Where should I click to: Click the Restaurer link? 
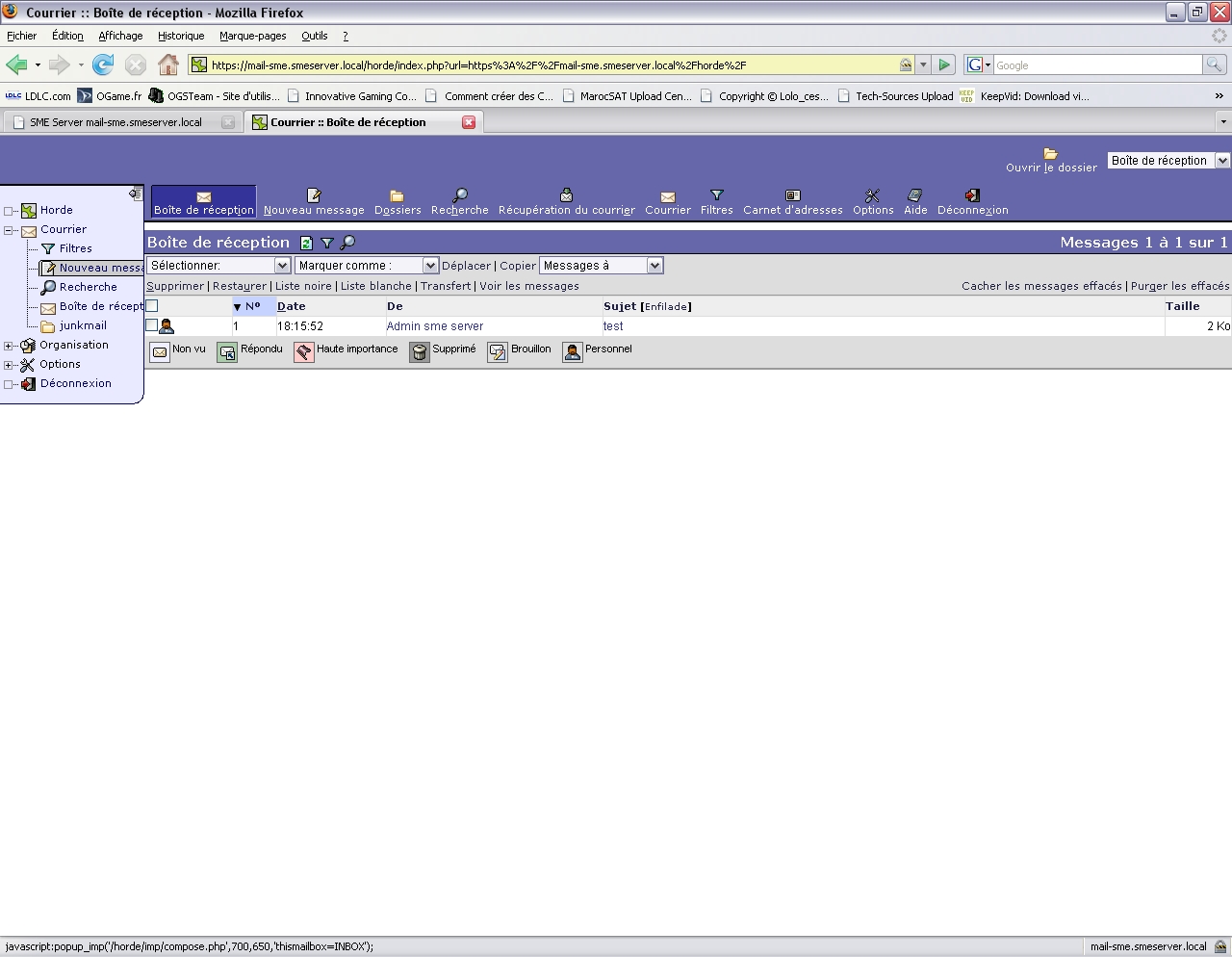pyautogui.click(x=240, y=286)
